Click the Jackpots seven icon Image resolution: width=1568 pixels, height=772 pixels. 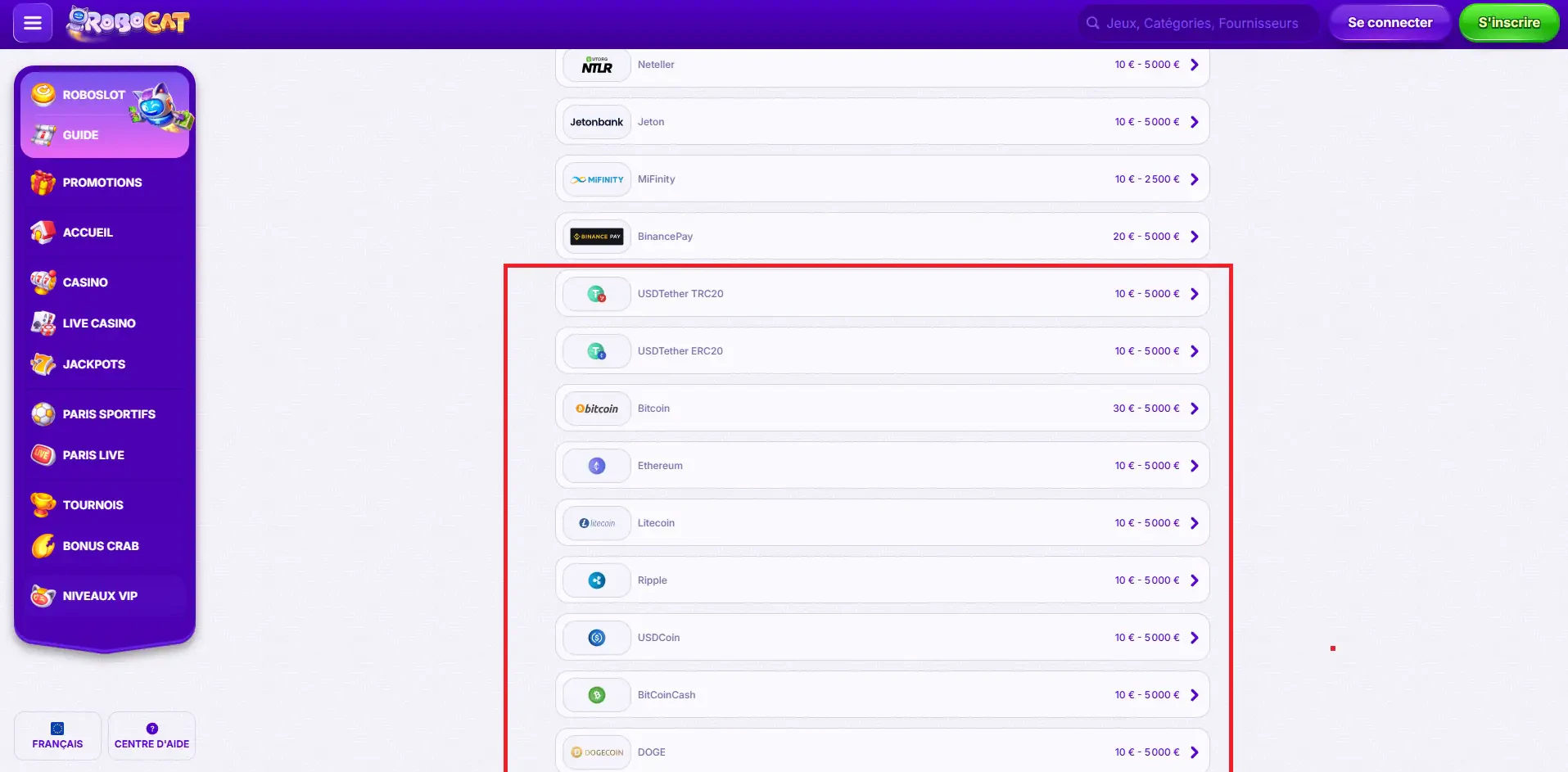pos(43,364)
